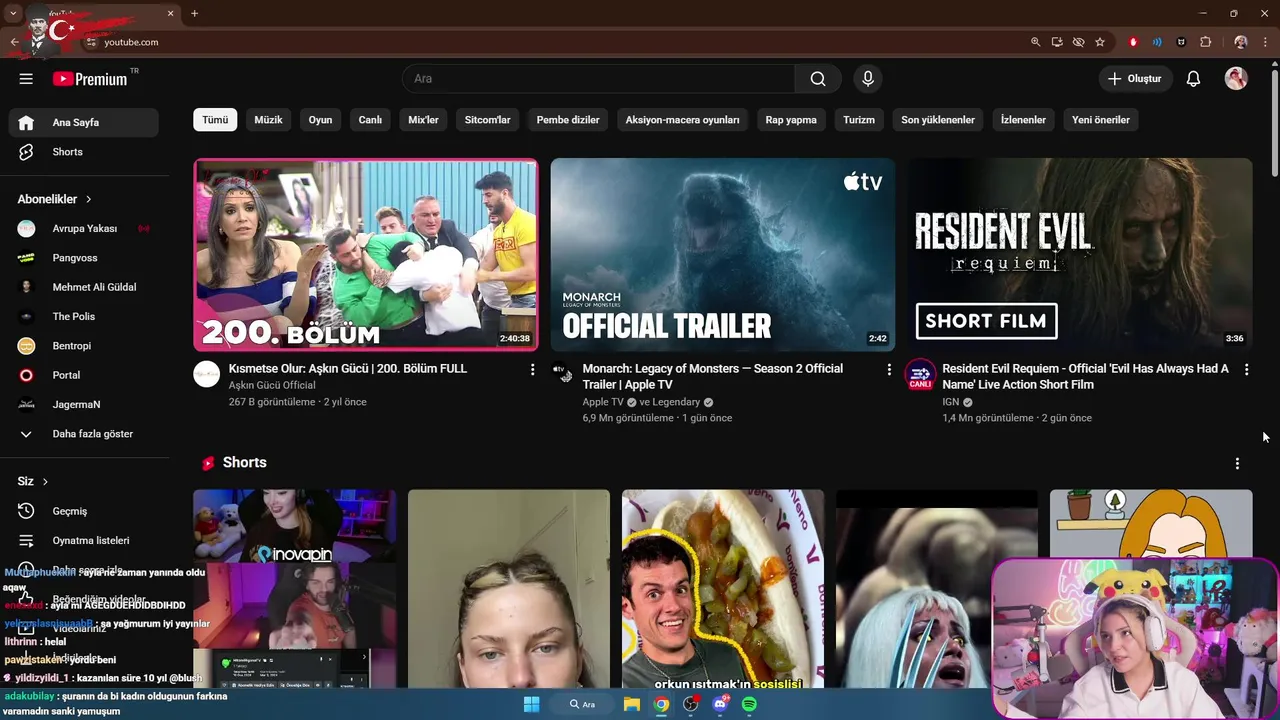Click Aşkın Gücü Official channel name
The height and width of the screenshot is (720, 1280).
coord(272,385)
